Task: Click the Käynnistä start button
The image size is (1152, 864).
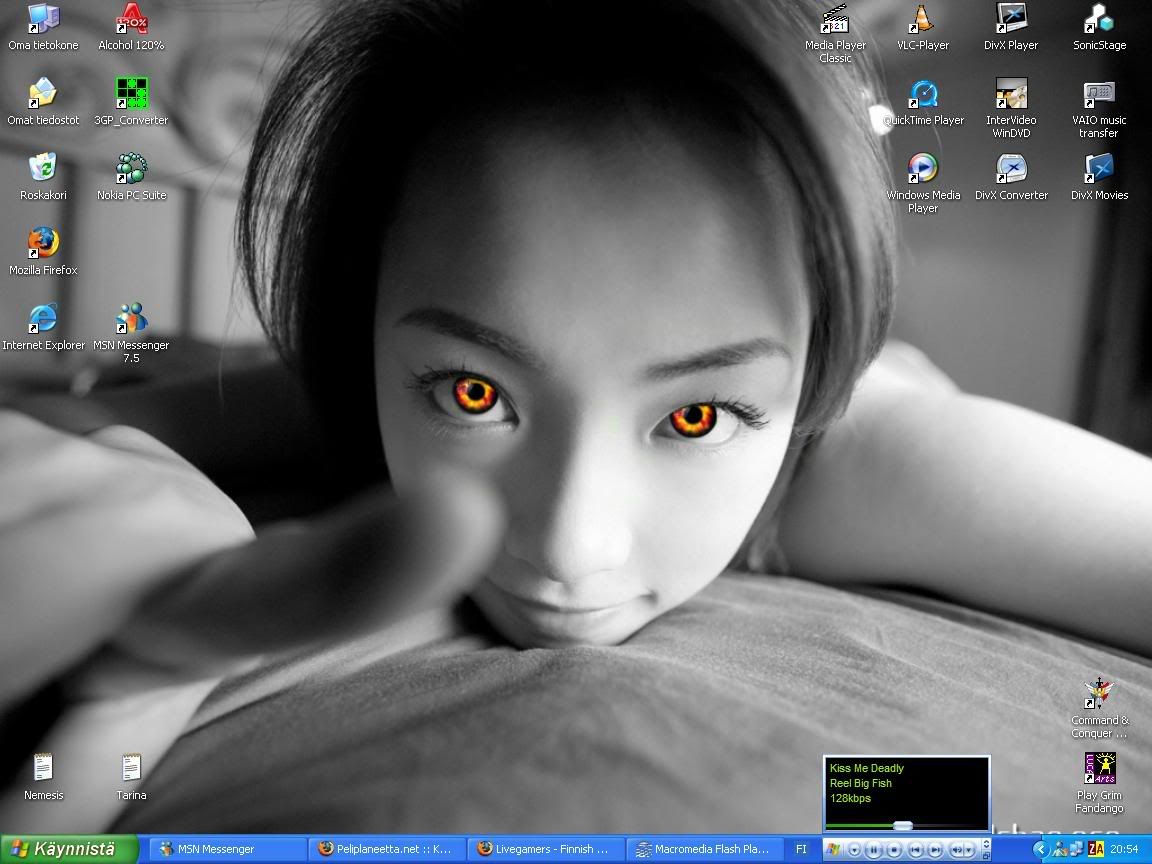Action: [68, 849]
